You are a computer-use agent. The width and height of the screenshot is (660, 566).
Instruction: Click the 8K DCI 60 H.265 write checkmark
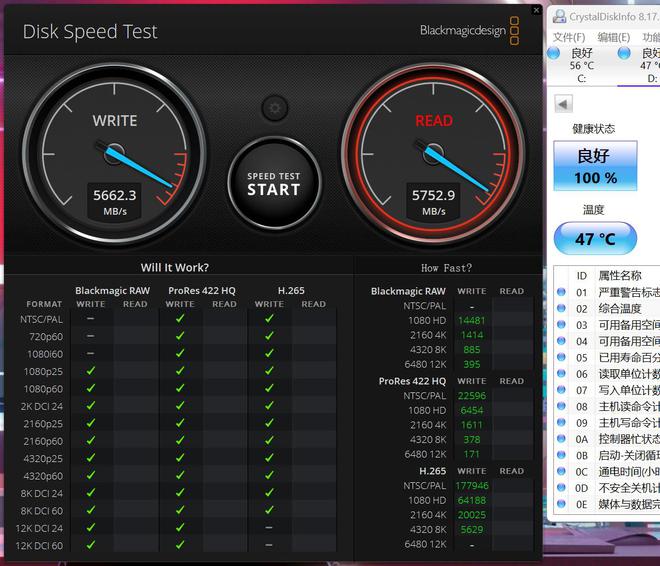pos(269,510)
